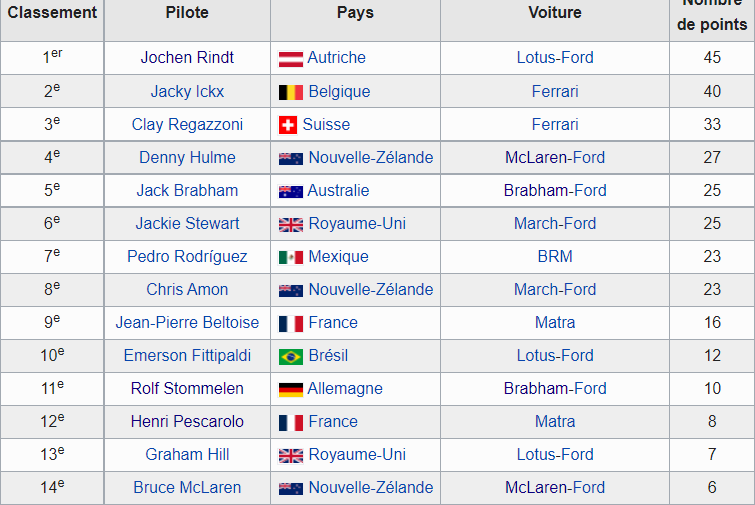Open the Brésil country link

(x=328, y=356)
